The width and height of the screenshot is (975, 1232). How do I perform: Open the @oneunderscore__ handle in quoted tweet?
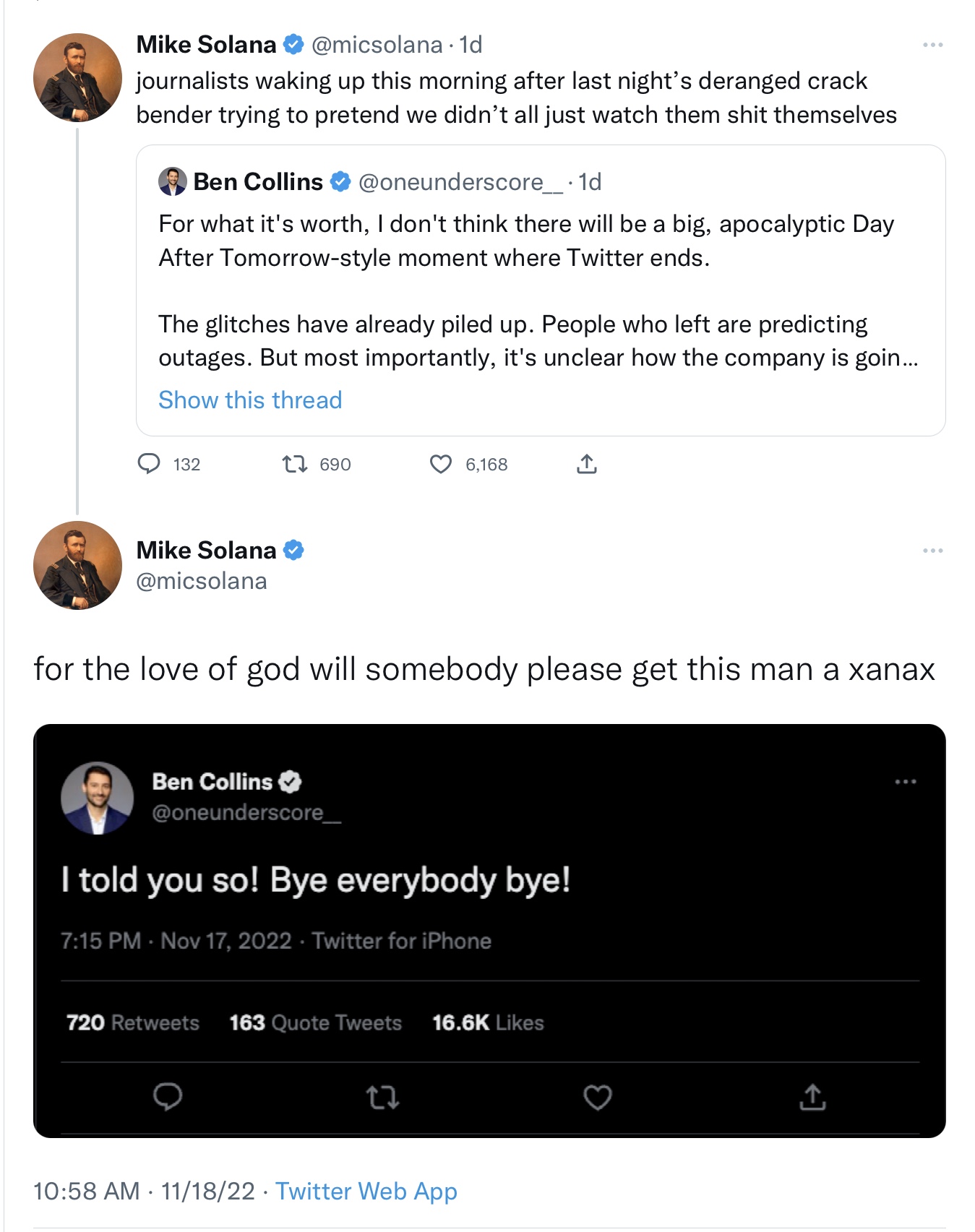pos(460,182)
